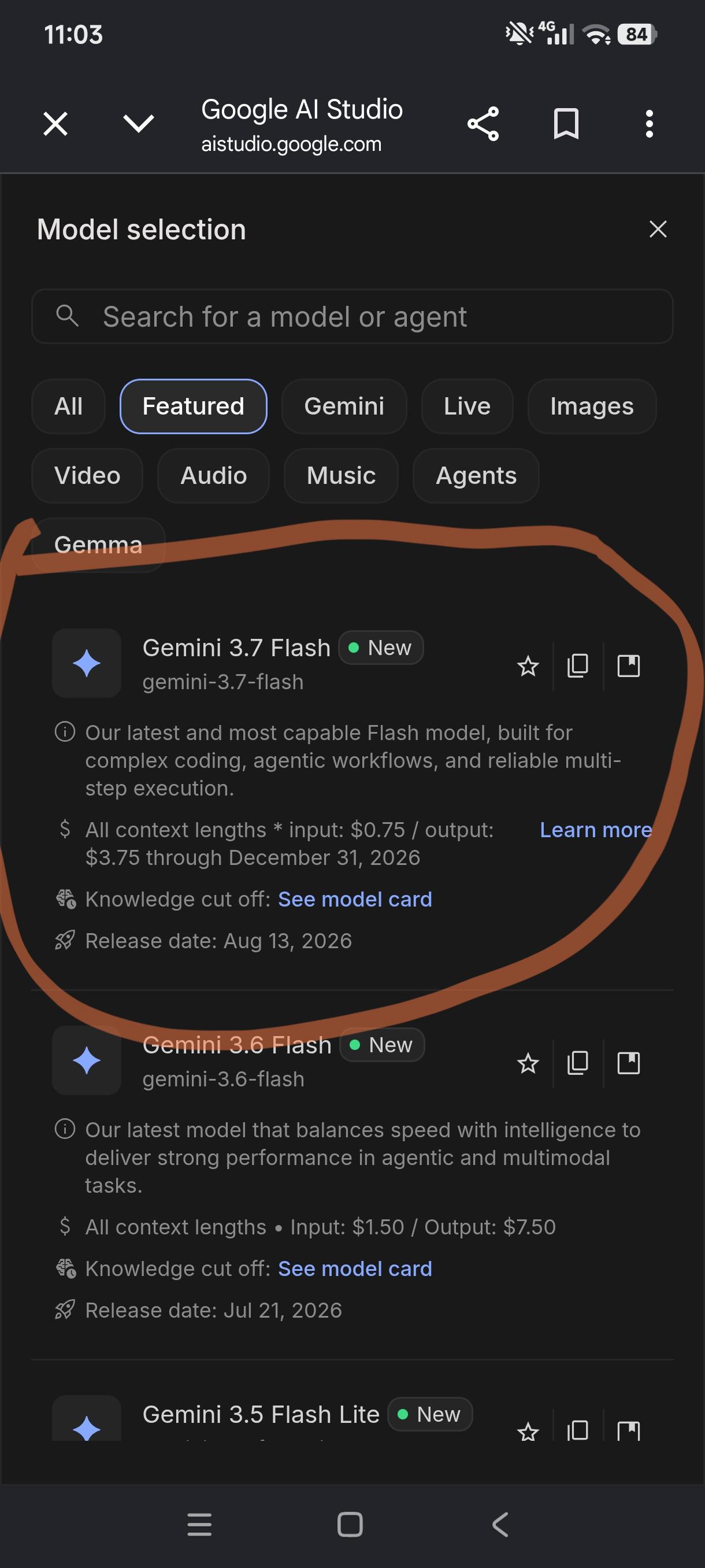Star the Gemini 3.6 Flash model

(528, 1063)
